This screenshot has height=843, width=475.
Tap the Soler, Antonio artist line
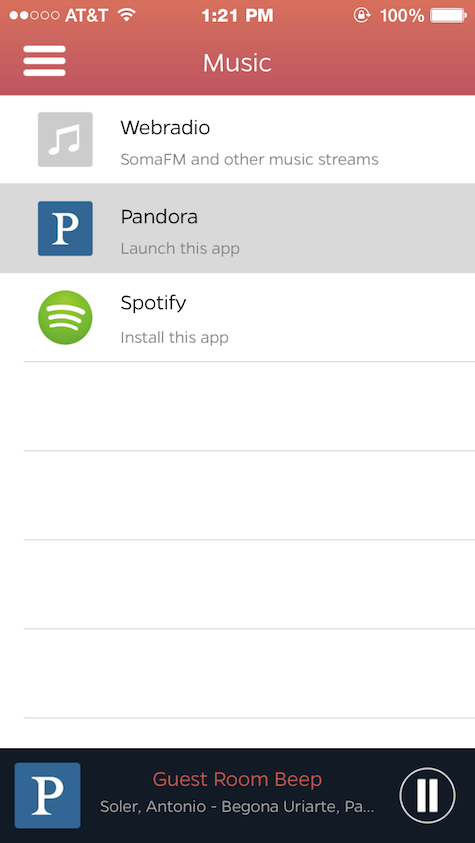[237, 807]
